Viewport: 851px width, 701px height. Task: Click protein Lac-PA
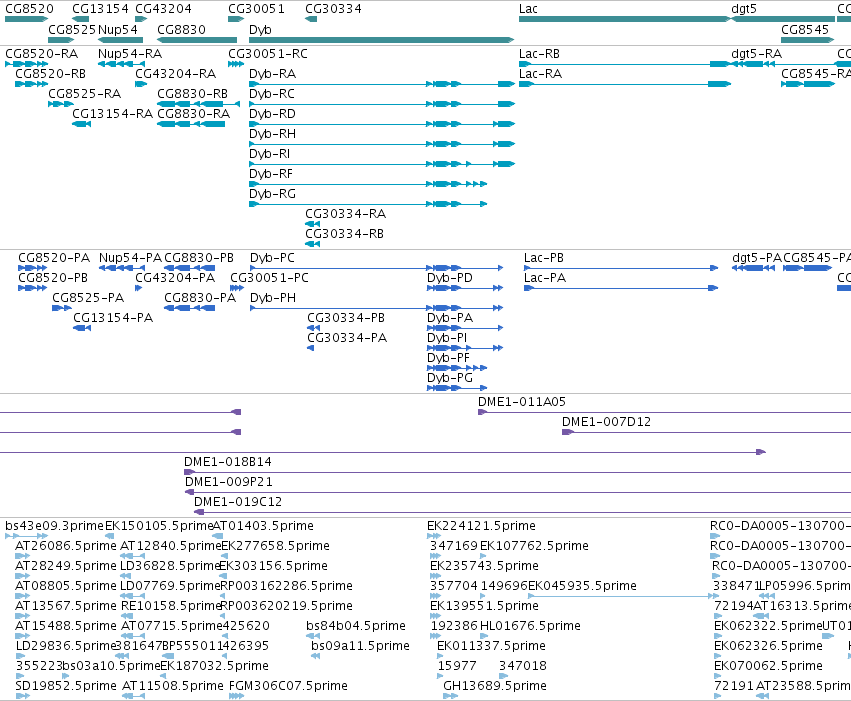click(544, 278)
